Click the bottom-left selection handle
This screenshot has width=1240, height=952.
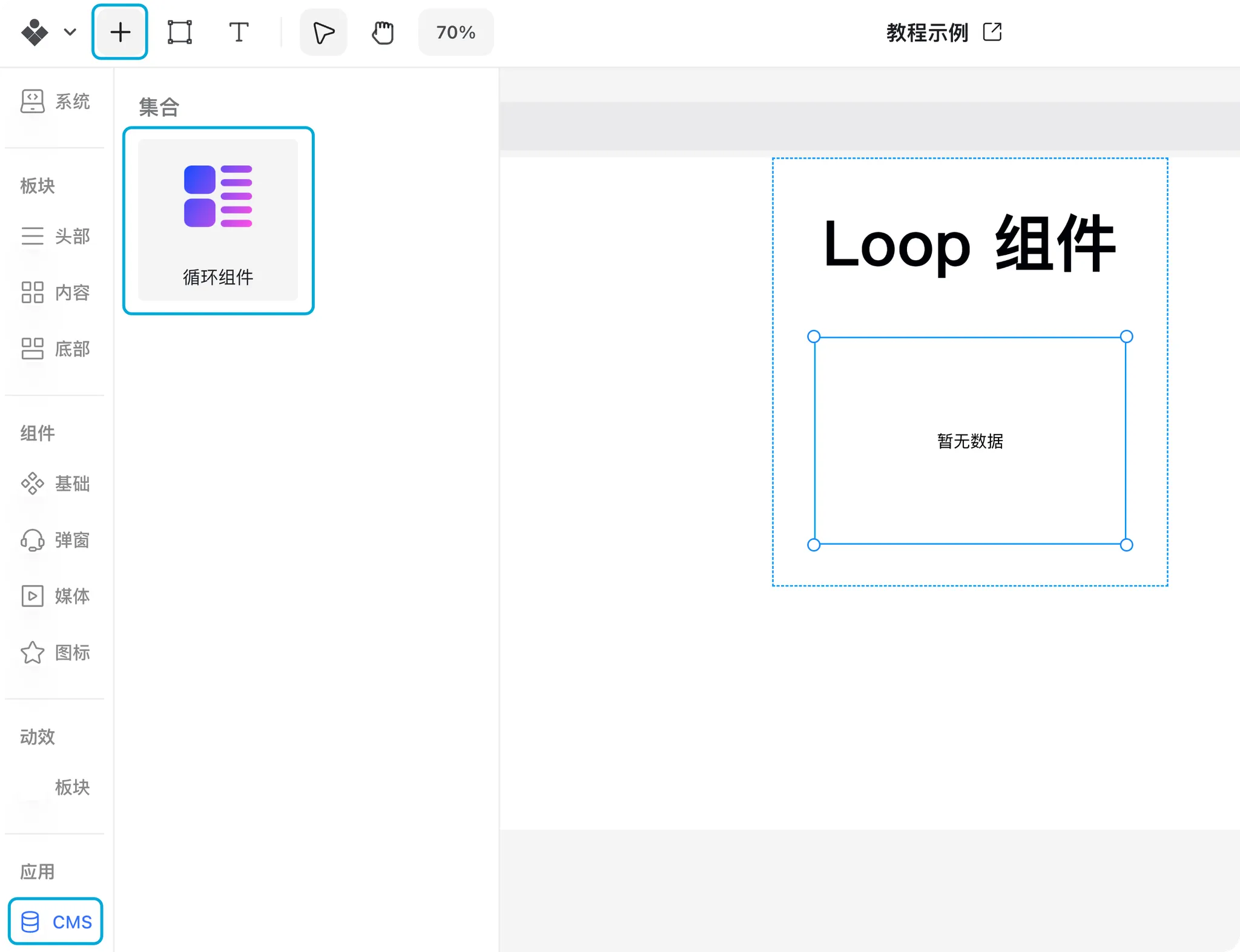click(814, 545)
